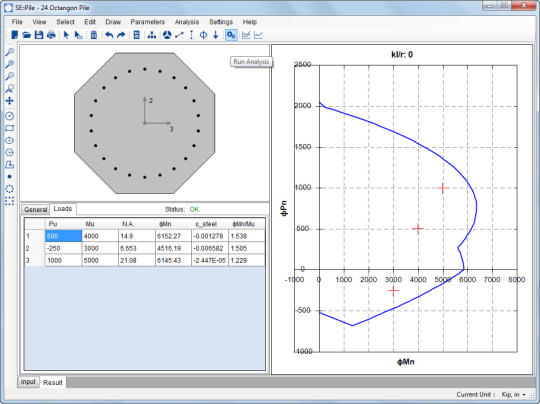This screenshot has height=404, width=540.
Task: Click the hierarchy tree toolbar icon
Action: (x=152, y=35)
